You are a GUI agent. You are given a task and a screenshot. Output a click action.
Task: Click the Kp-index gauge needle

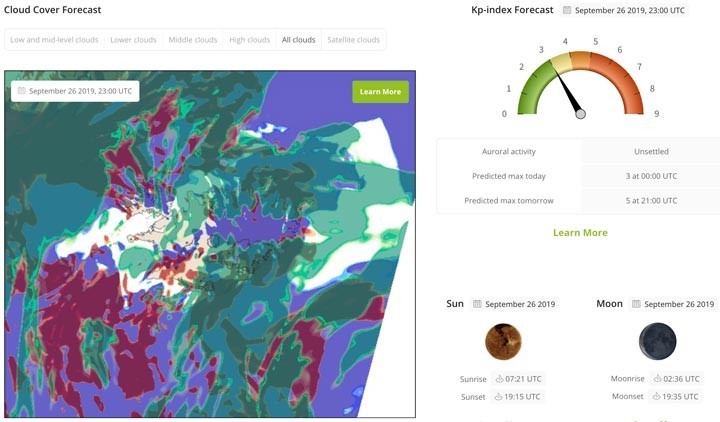[x=571, y=98]
